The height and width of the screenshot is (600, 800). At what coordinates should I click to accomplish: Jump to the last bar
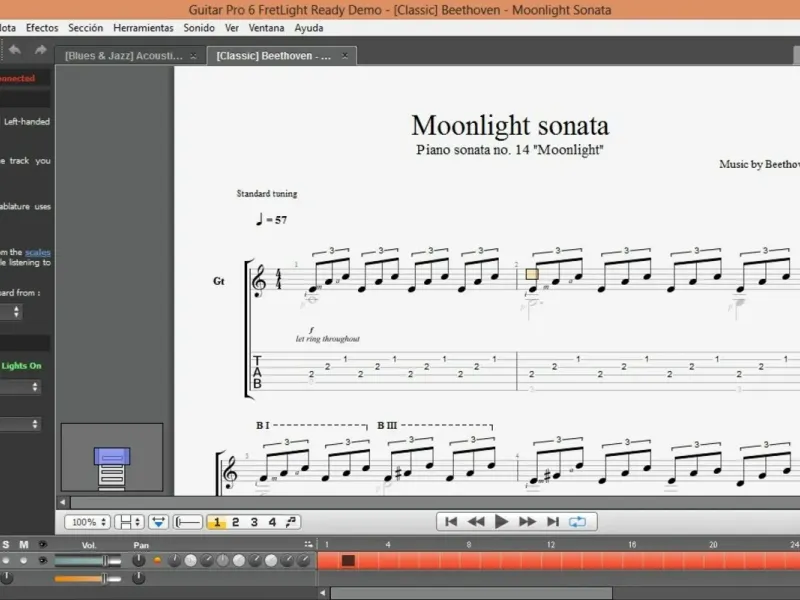coord(553,521)
